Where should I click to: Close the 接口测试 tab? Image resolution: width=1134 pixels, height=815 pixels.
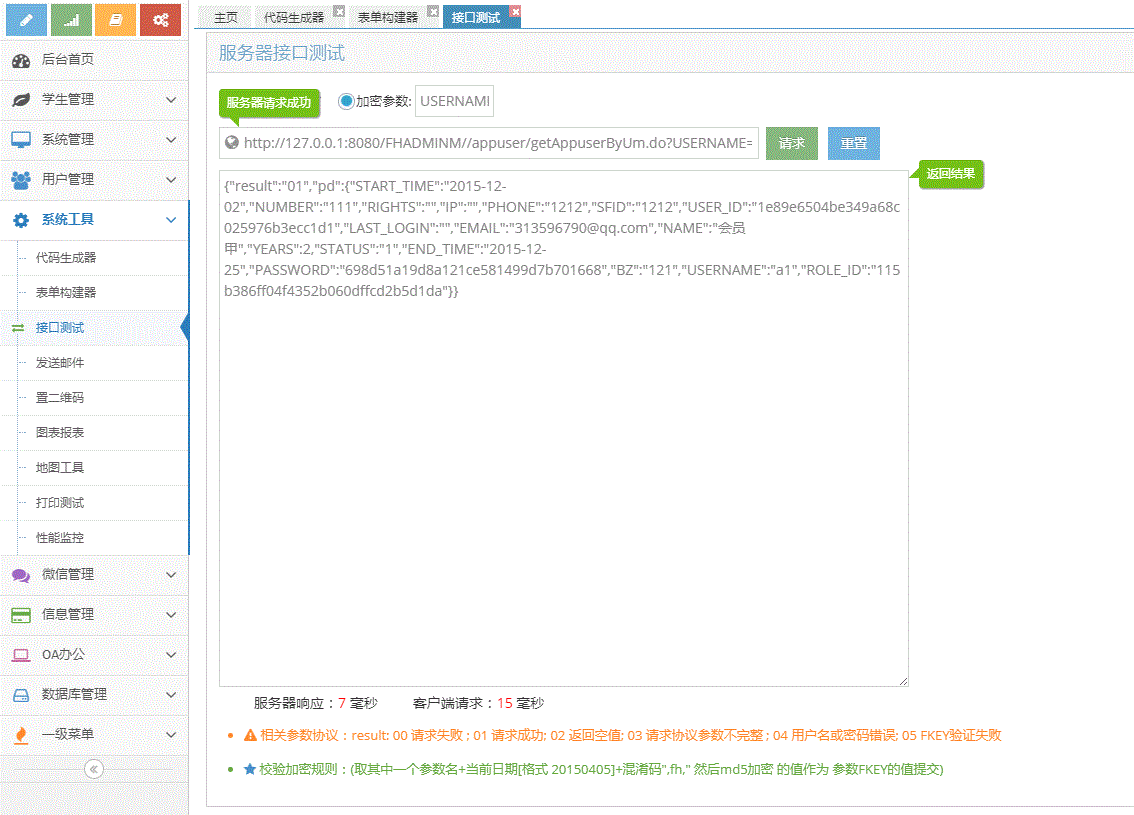(x=515, y=12)
